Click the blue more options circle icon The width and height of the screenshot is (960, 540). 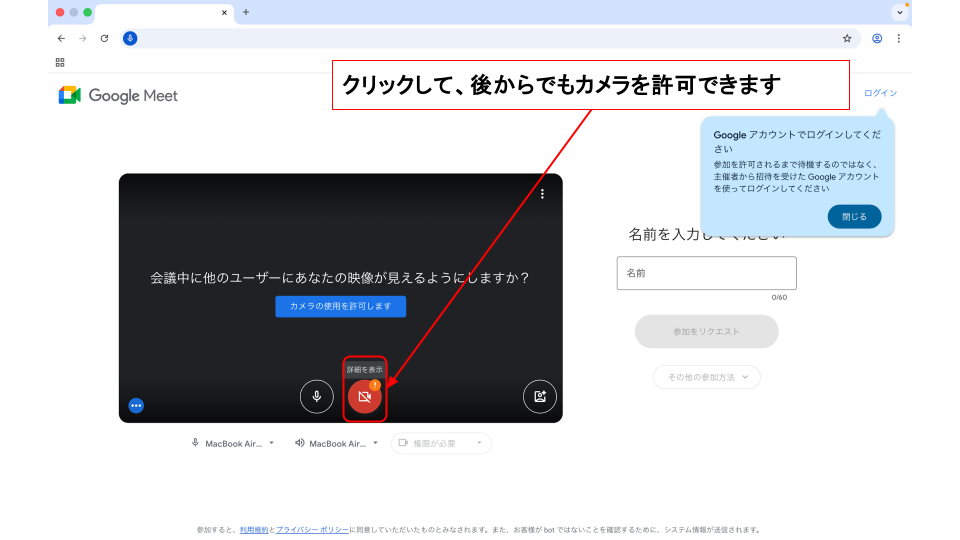point(137,405)
